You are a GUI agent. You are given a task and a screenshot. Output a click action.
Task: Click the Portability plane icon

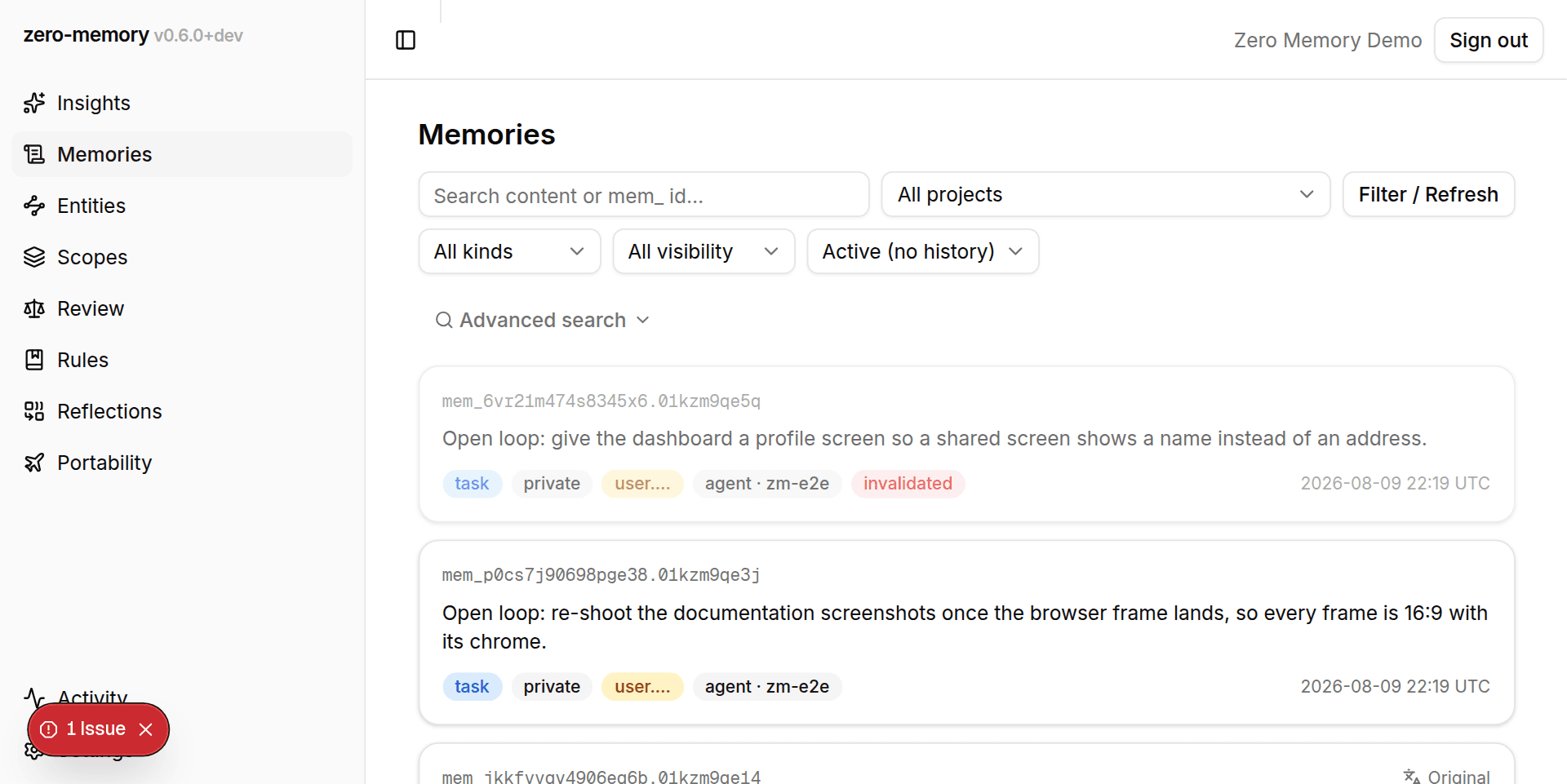tap(34, 463)
